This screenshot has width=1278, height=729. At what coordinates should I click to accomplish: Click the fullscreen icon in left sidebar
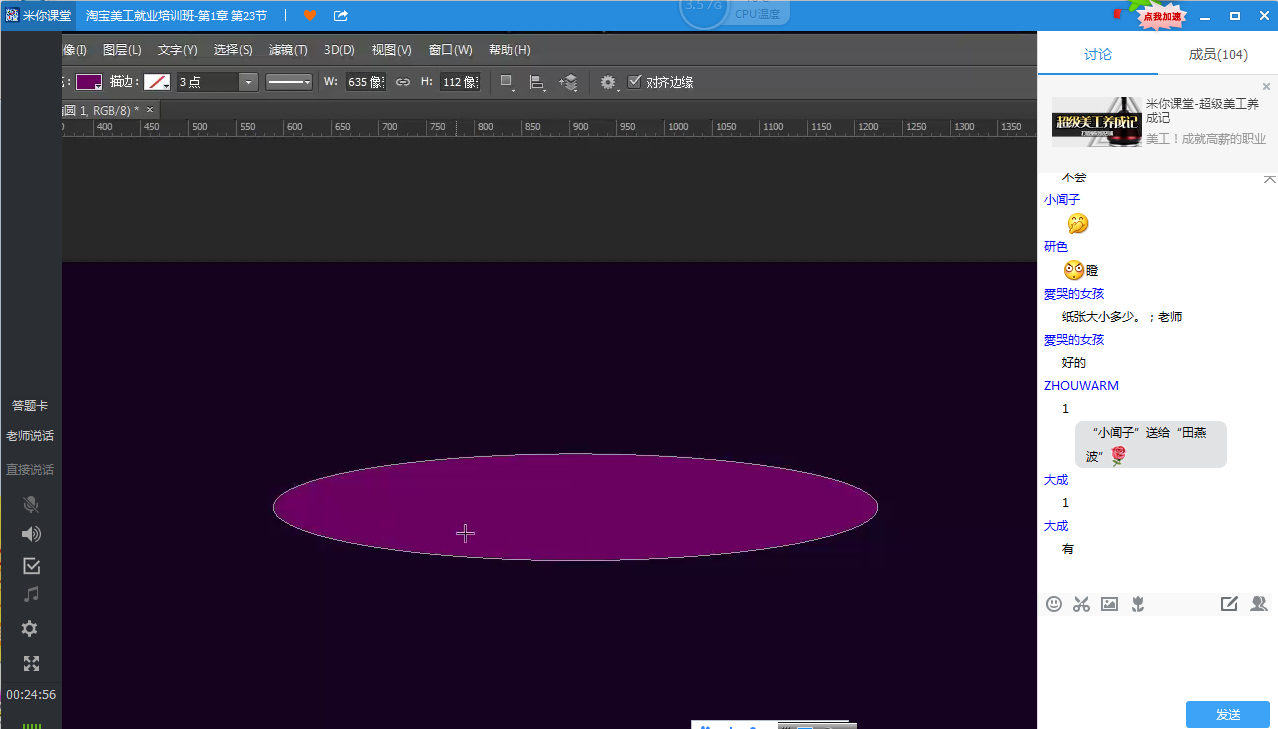tap(31, 663)
